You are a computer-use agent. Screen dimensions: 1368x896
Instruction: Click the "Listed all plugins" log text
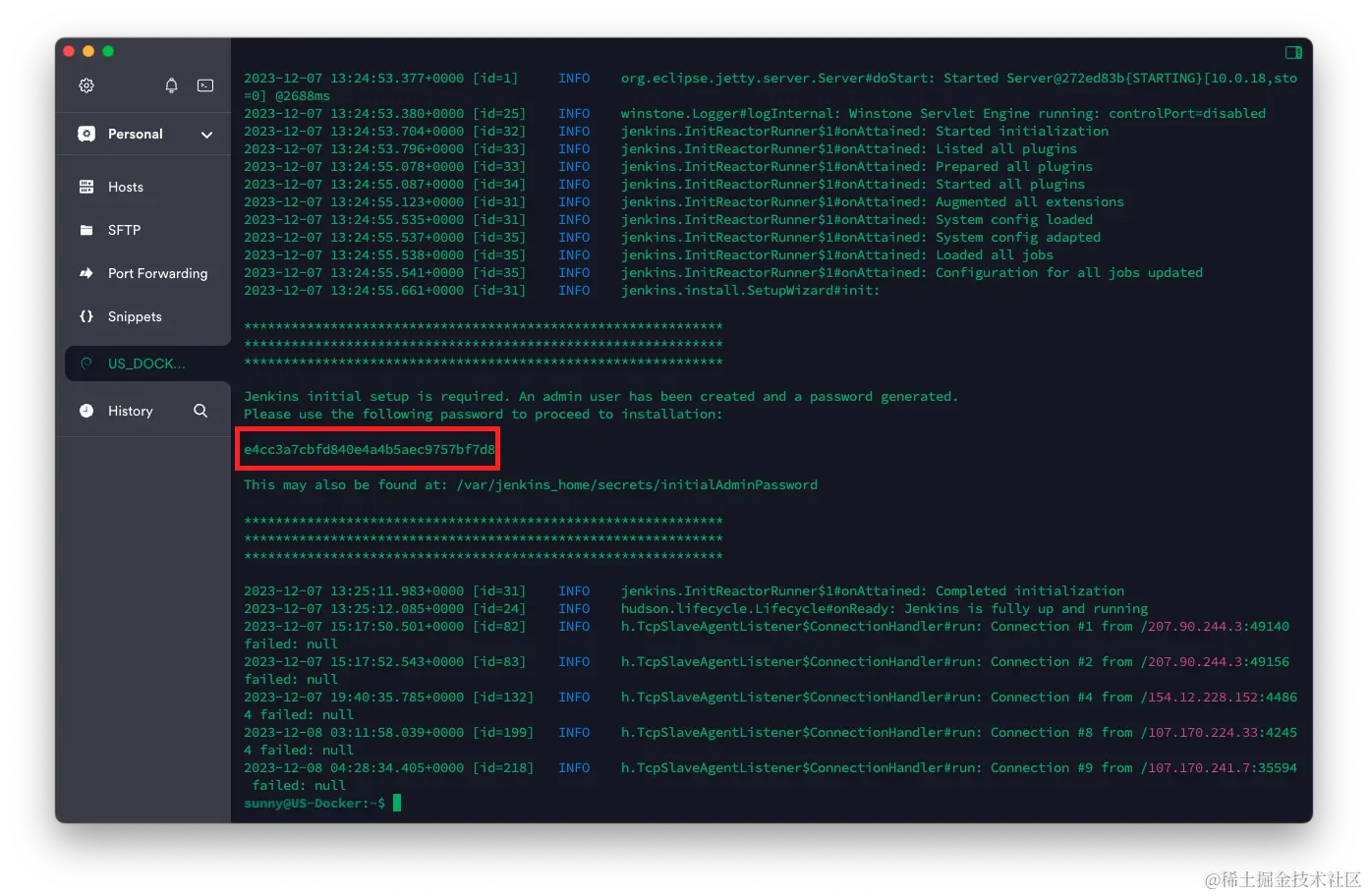click(x=1006, y=149)
